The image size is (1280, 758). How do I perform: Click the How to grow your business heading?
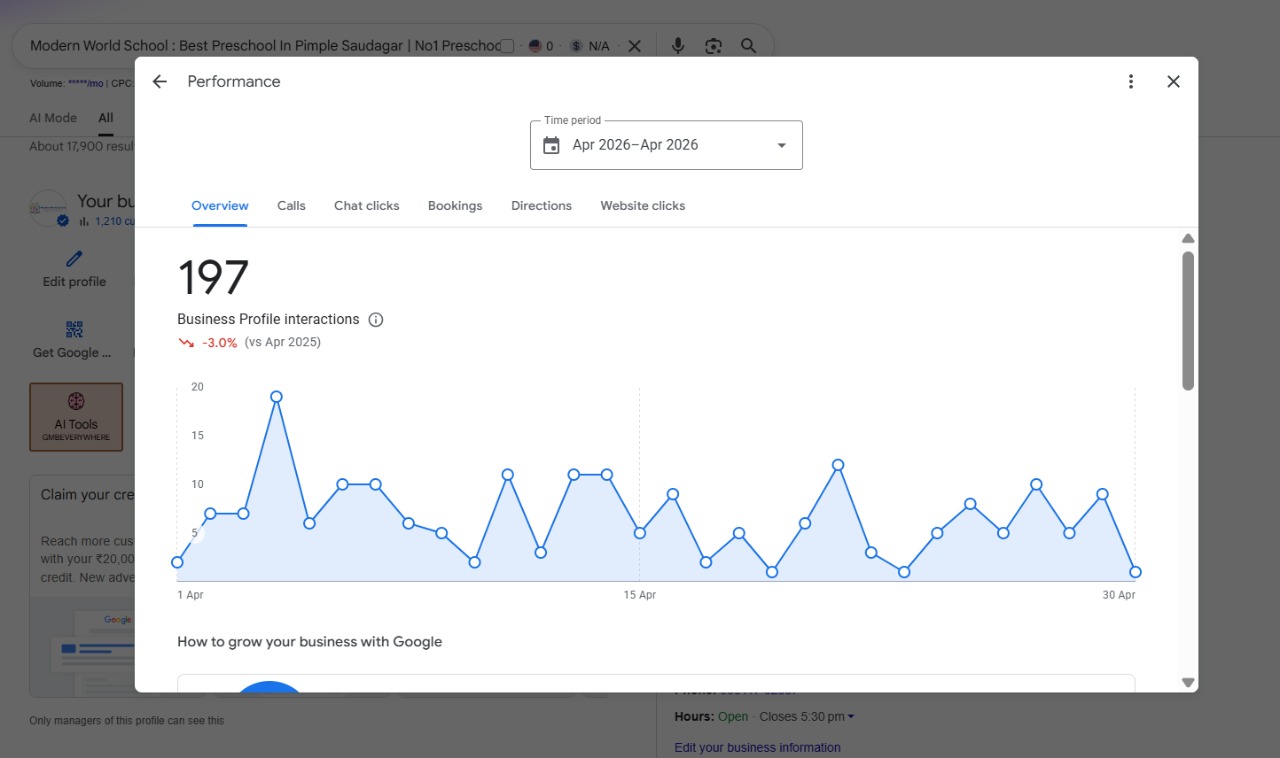[310, 642]
